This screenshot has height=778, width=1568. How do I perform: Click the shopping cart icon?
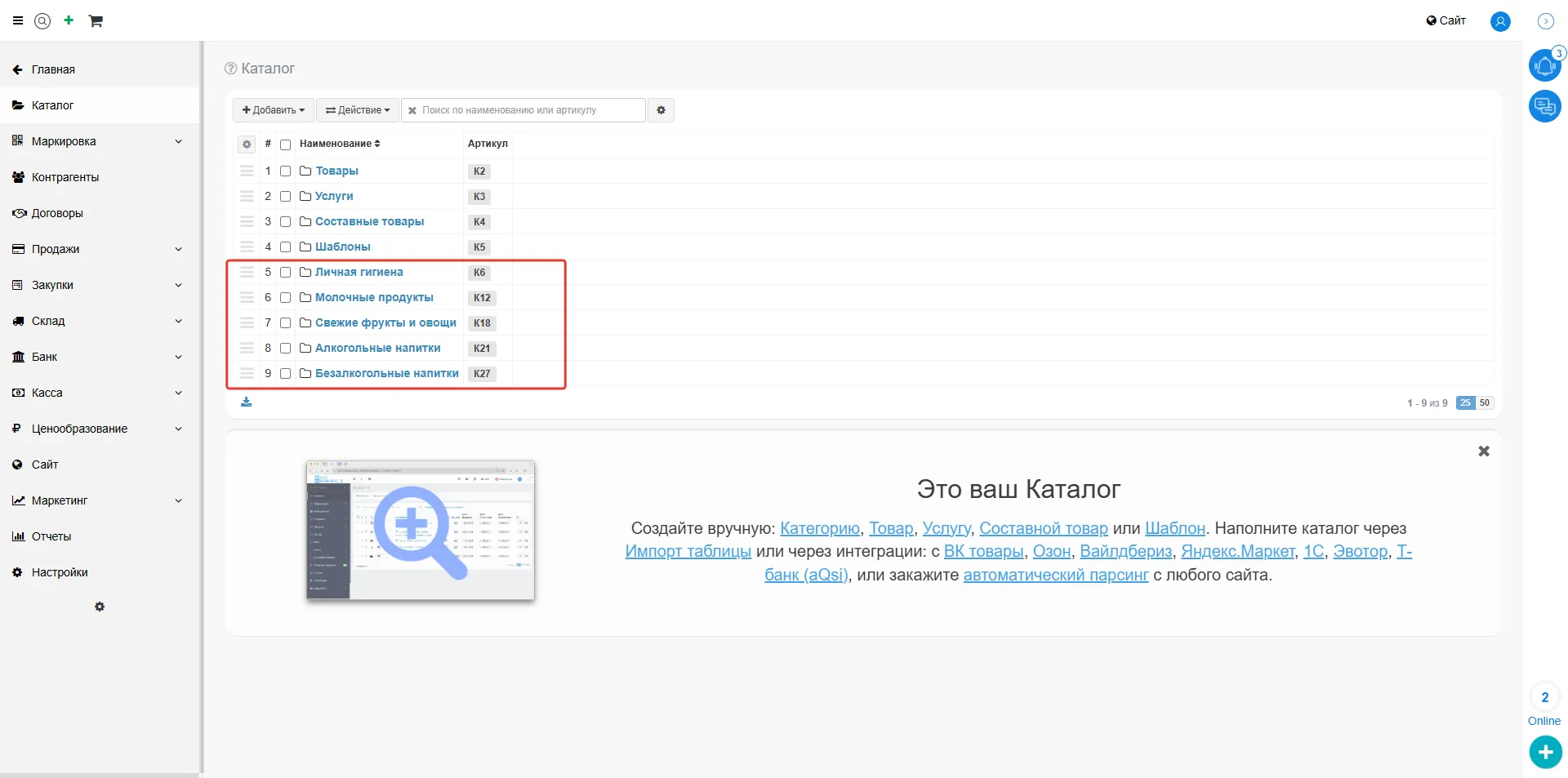pos(96,21)
